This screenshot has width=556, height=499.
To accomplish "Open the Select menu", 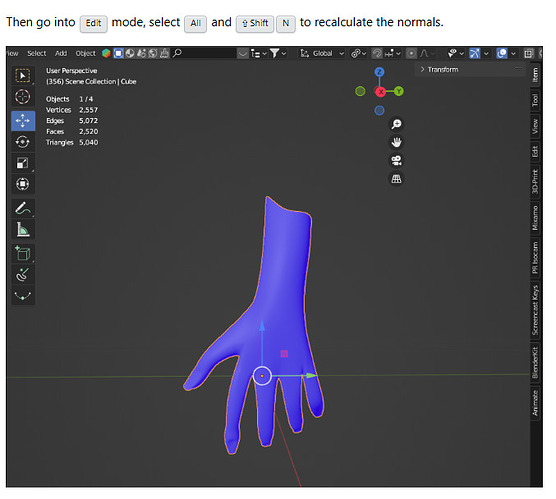I will (x=37, y=54).
